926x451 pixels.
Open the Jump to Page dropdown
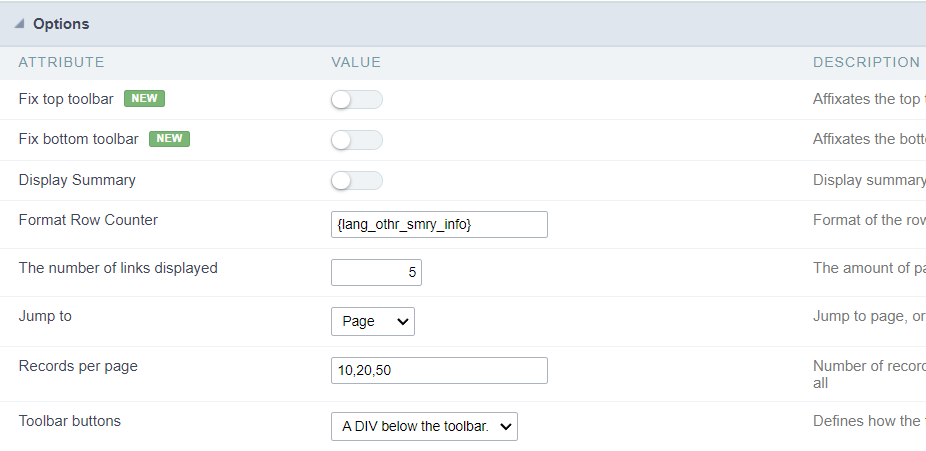373,321
